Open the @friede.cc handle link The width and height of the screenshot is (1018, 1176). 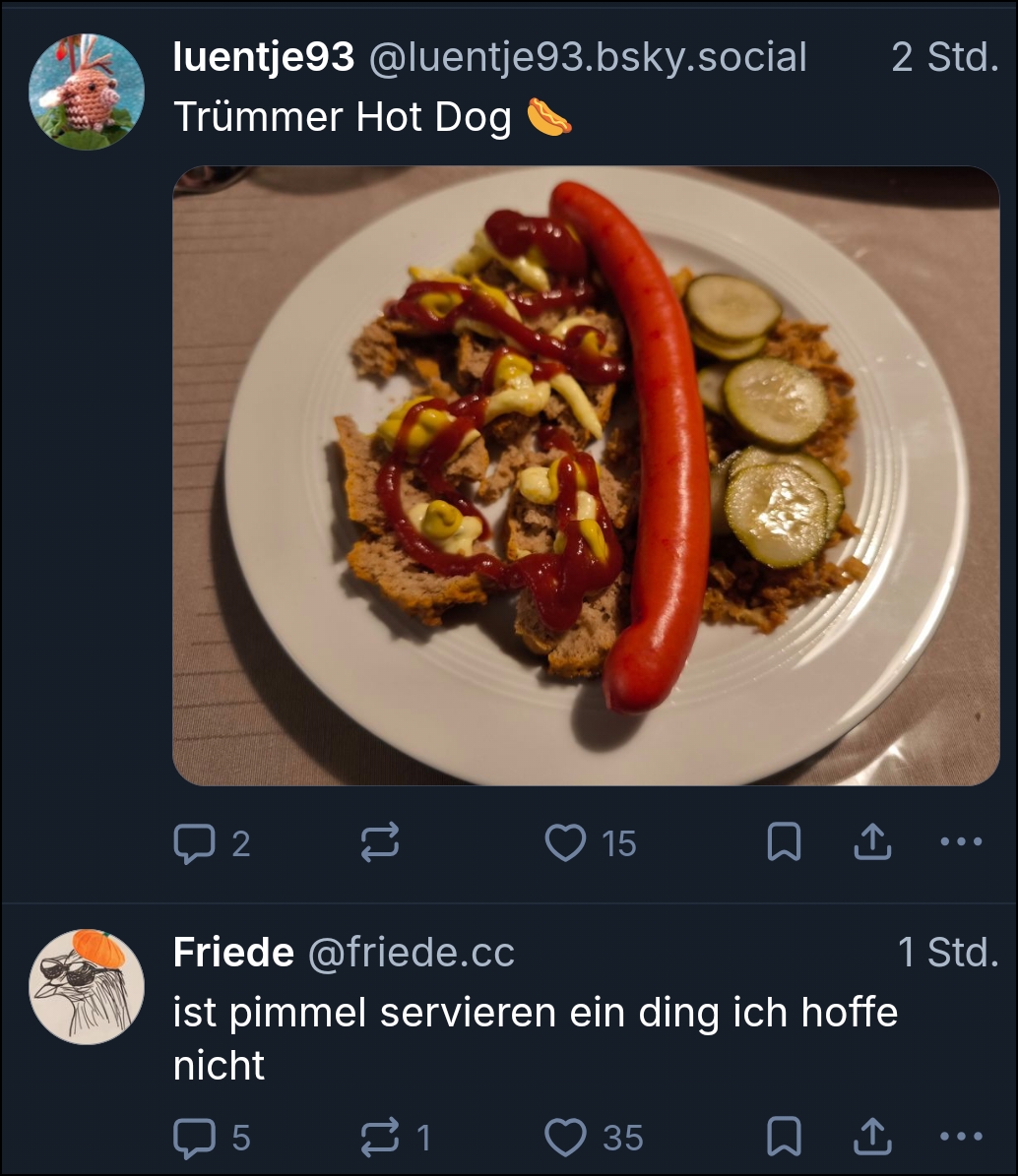(411, 953)
